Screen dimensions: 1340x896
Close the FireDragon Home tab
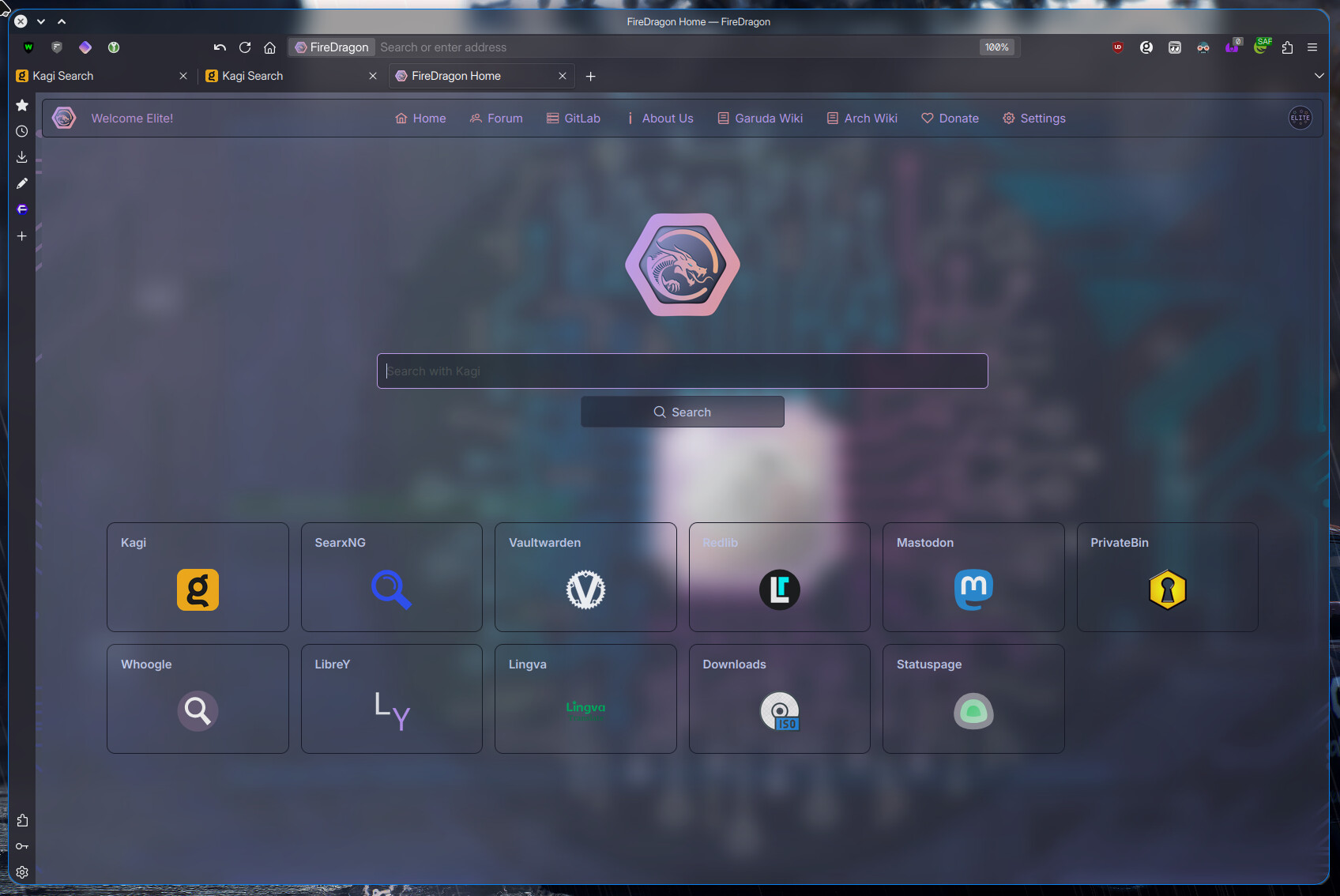pos(563,76)
